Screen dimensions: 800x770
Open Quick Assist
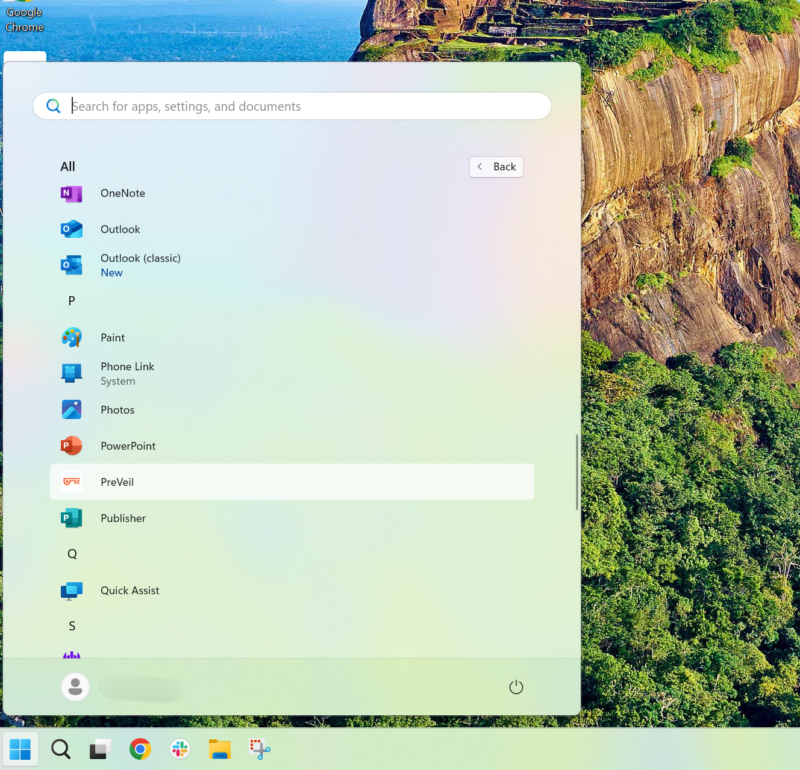point(129,590)
